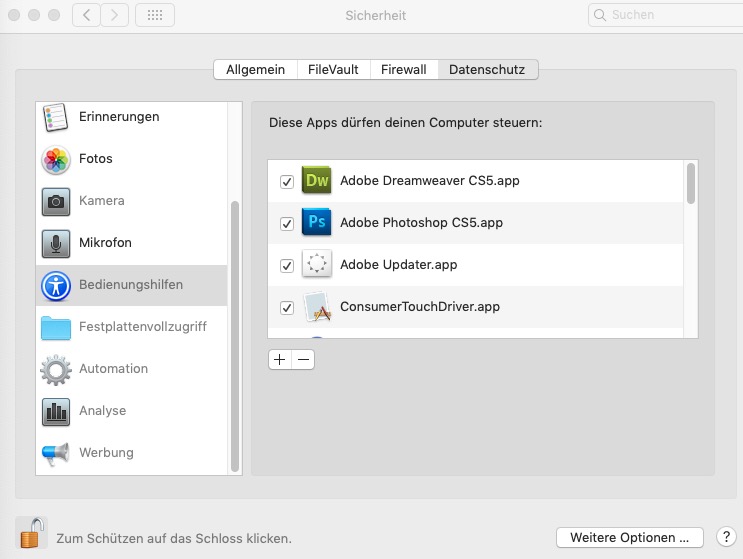Viewport: 743px width, 559px height.
Task: Toggle Adobe Photoshop CS5.app checkbox
Action: pos(287,224)
